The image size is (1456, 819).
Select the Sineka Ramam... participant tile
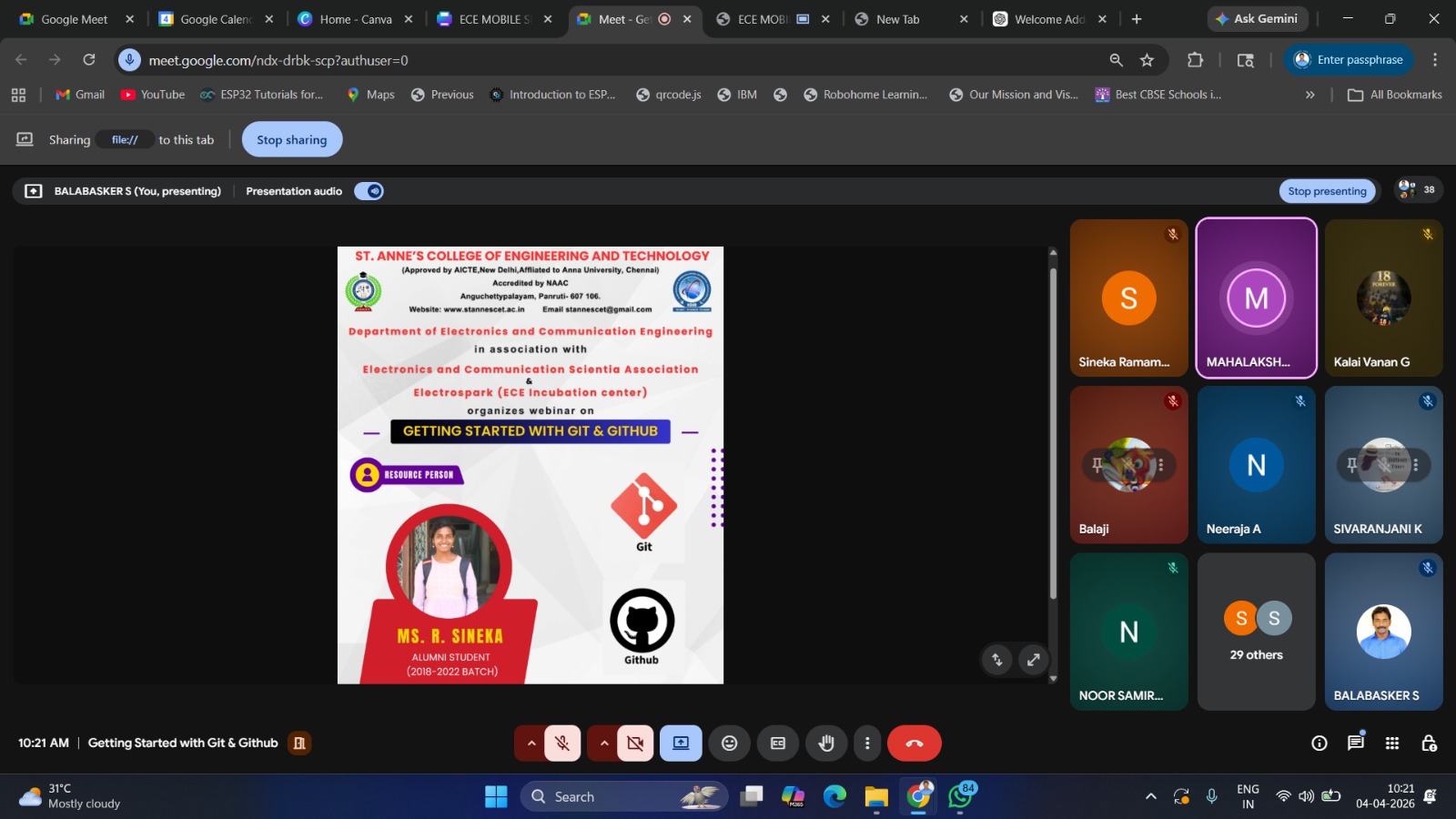[x=1129, y=298]
